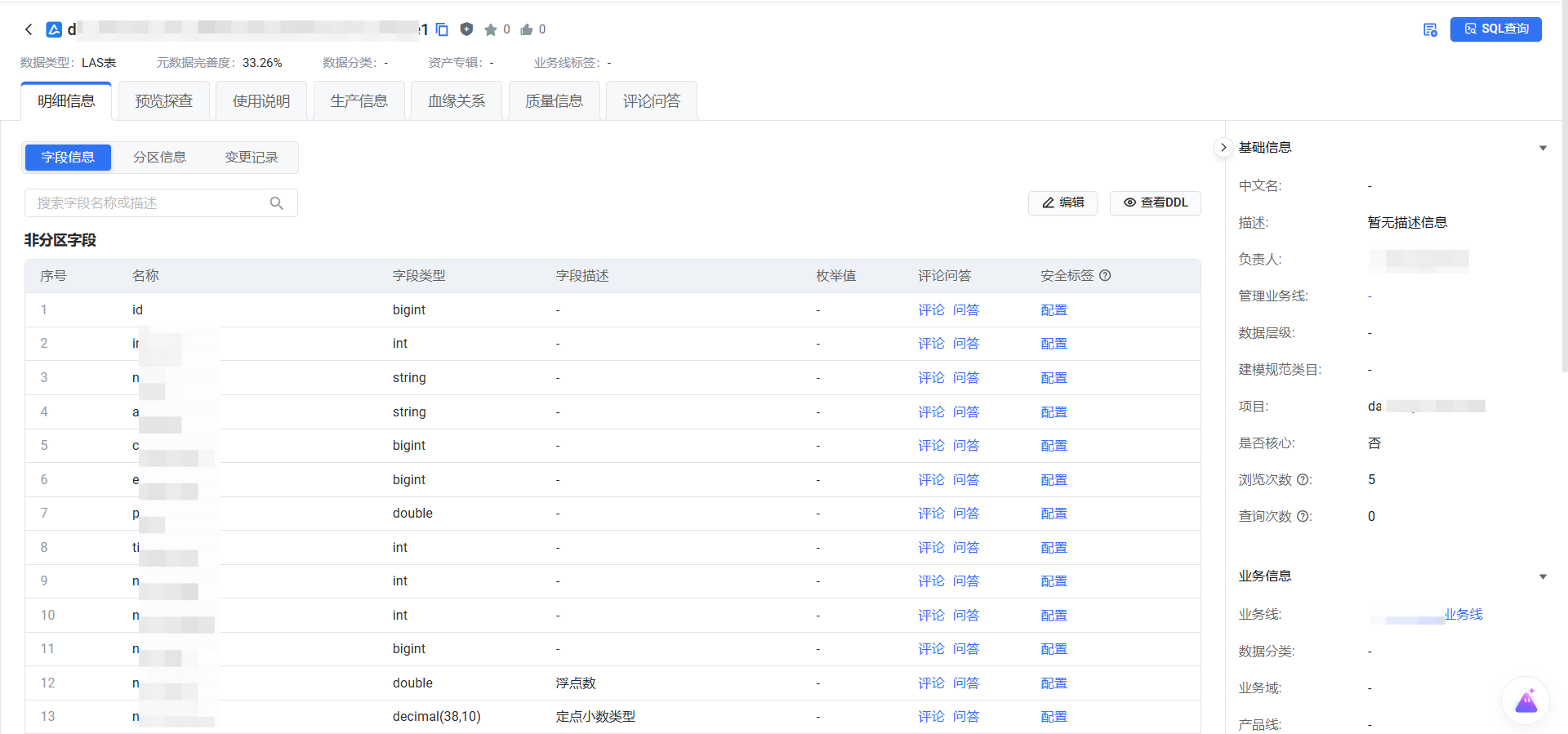1568x734 pixels.
Task: Click the SQL查询 button
Action: coord(1495,29)
